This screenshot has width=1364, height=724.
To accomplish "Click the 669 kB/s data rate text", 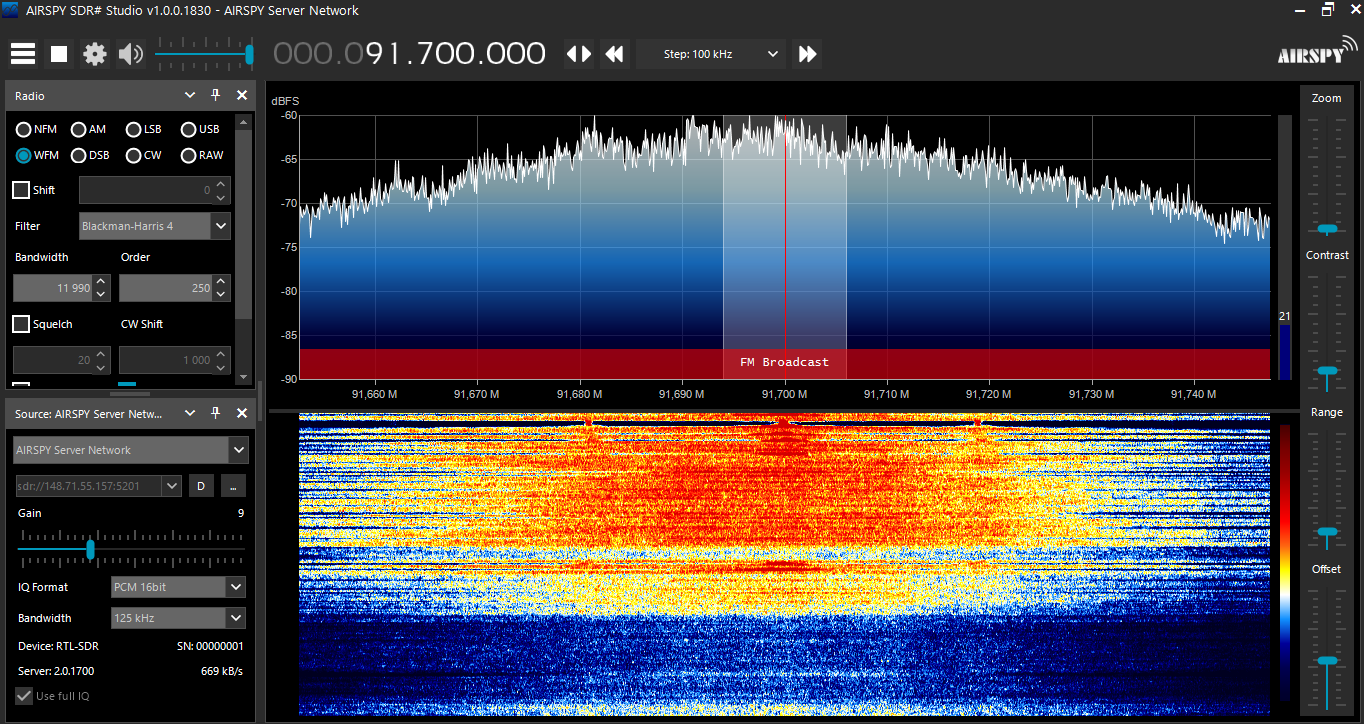I will point(222,671).
